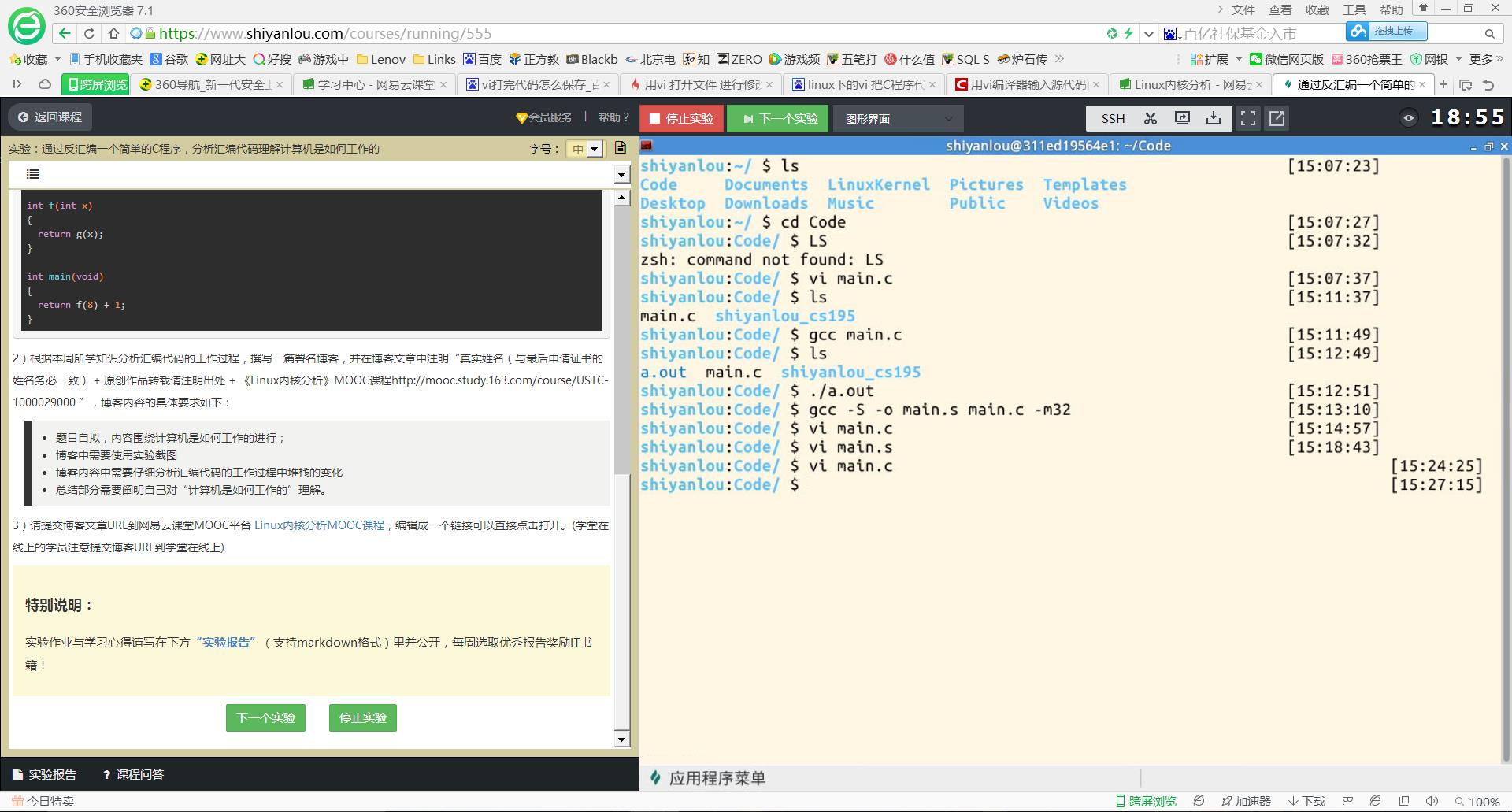
Task: Click the 今日特卖 status bar item
Action: coord(43,801)
